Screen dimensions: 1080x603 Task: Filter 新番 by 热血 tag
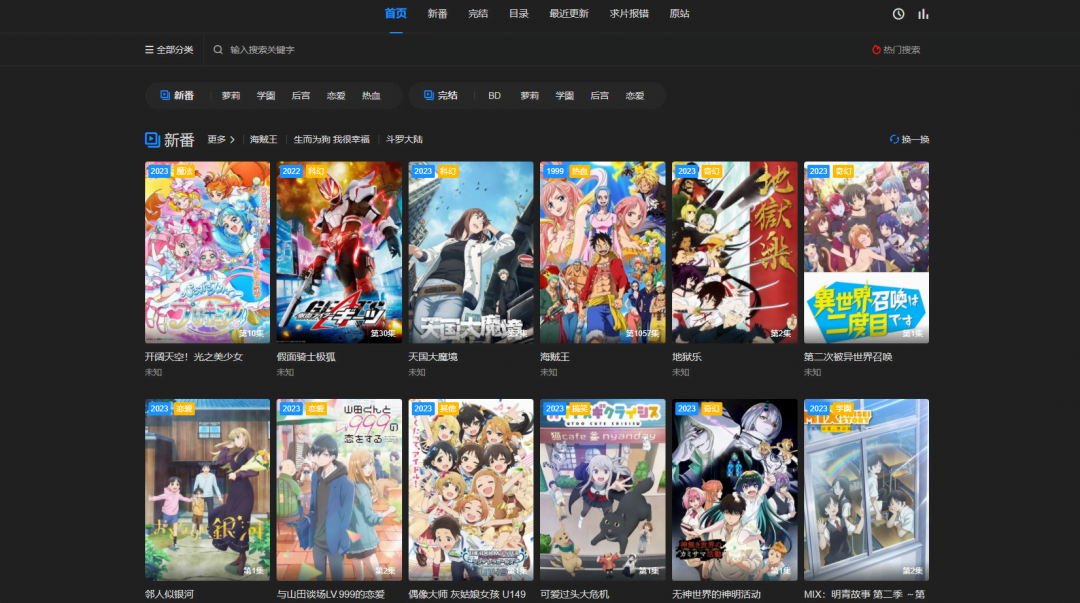[x=371, y=96]
